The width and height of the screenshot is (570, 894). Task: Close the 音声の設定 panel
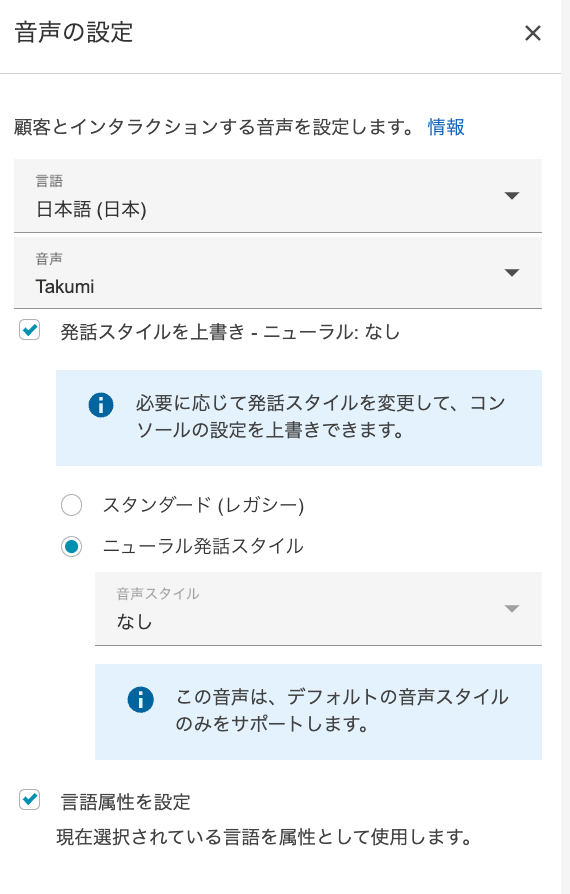[x=532, y=33]
